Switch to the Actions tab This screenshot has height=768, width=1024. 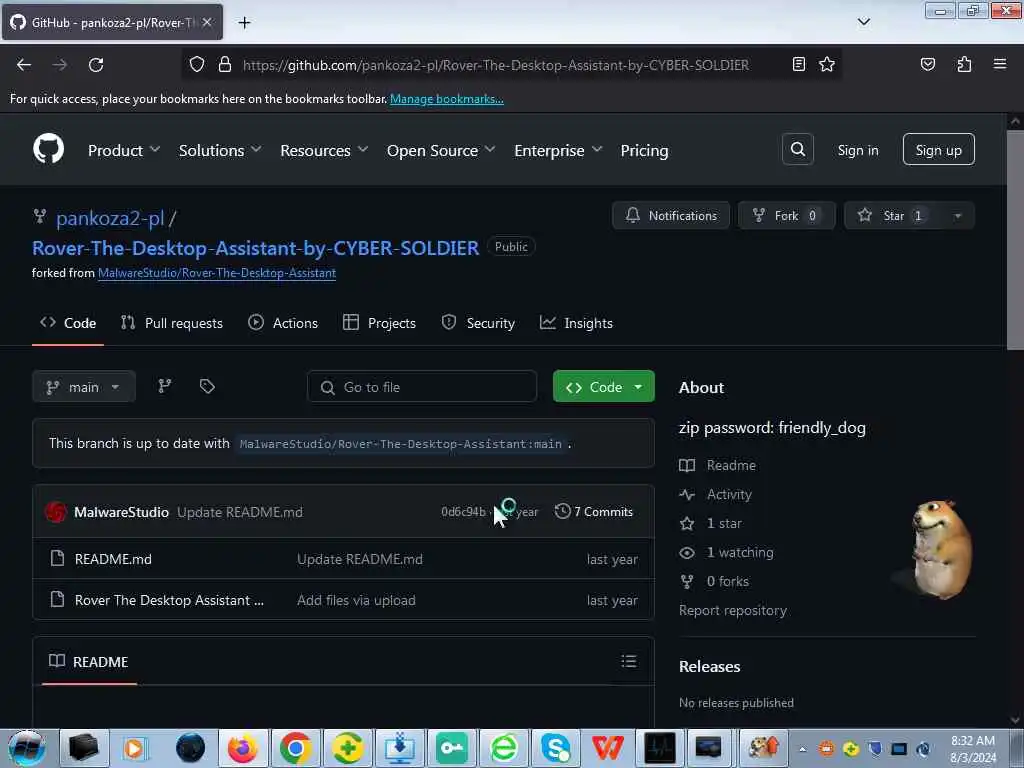click(x=283, y=323)
